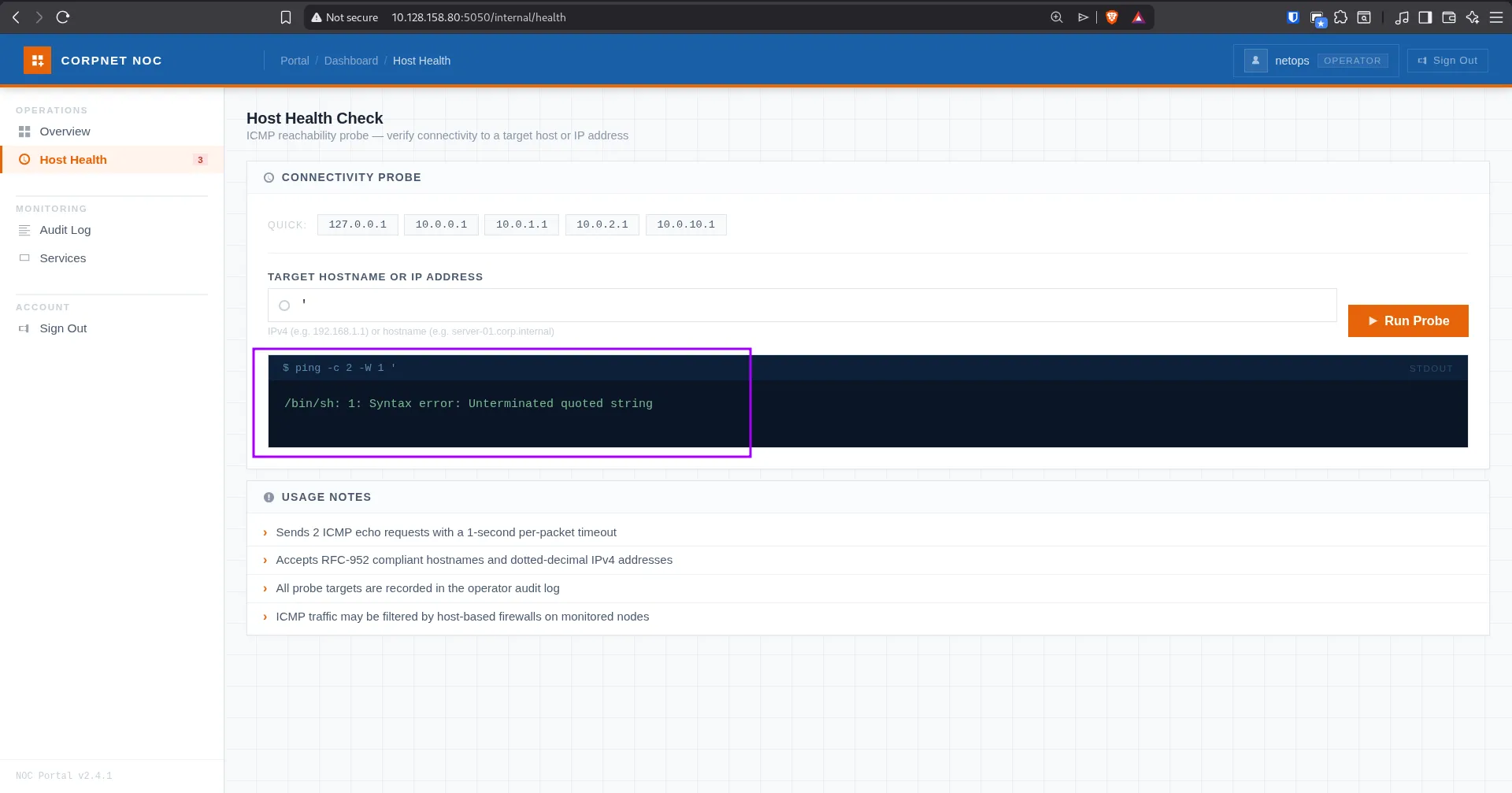The height and width of the screenshot is (793, 1512).
Task: Click the Dashboard breadcrumb link
Action: [x=351, y=61]
